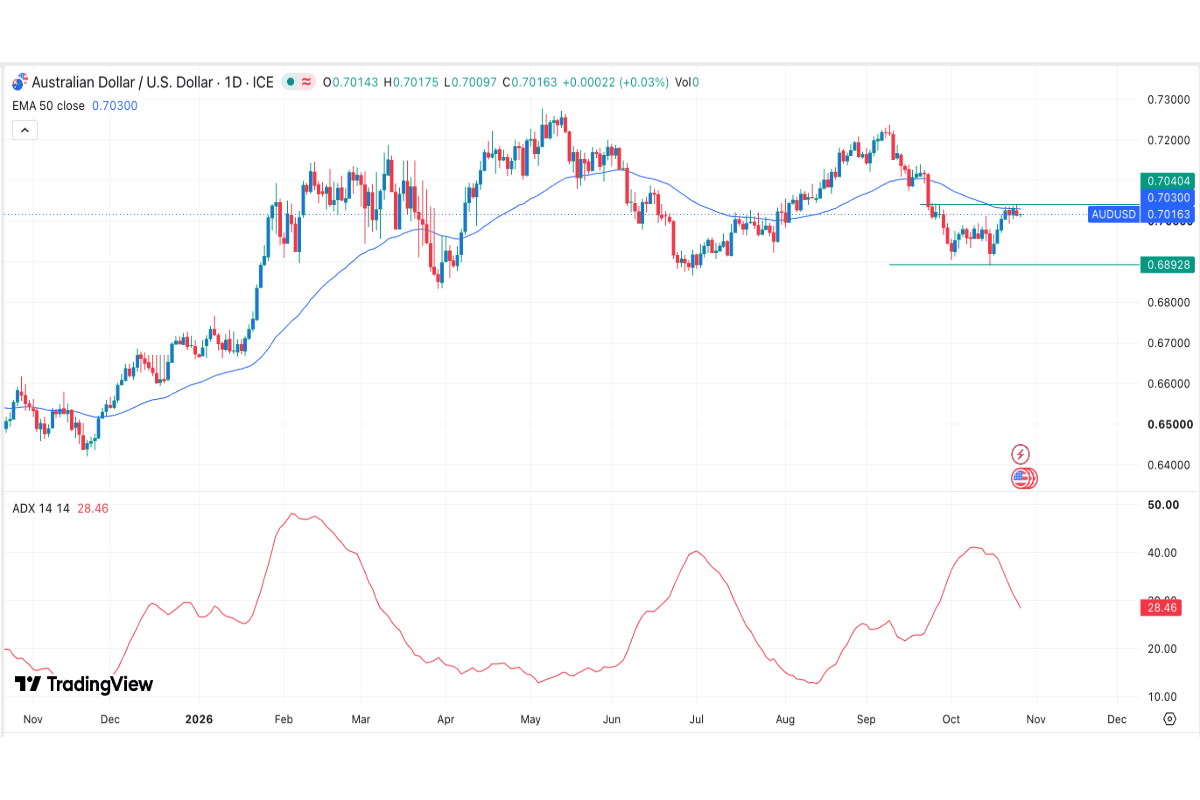1200x800 pixels.
Task: Click the AUD/USD flag symbol icon
Action: [19, 82]
